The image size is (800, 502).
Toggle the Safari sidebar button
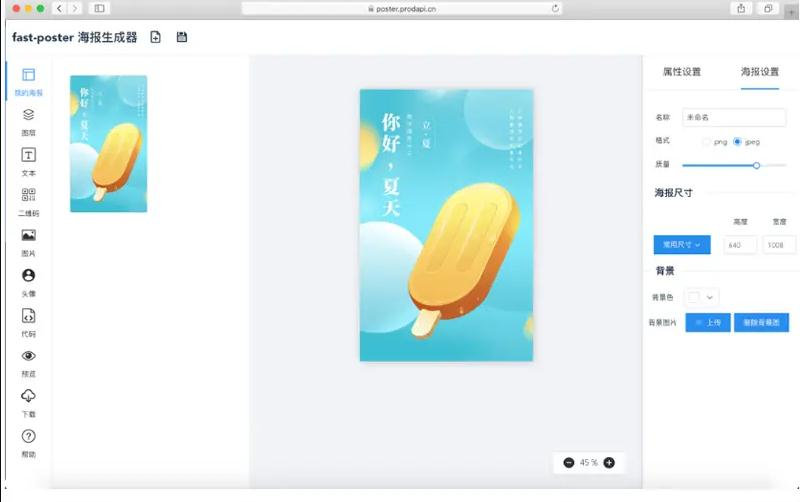99,8
